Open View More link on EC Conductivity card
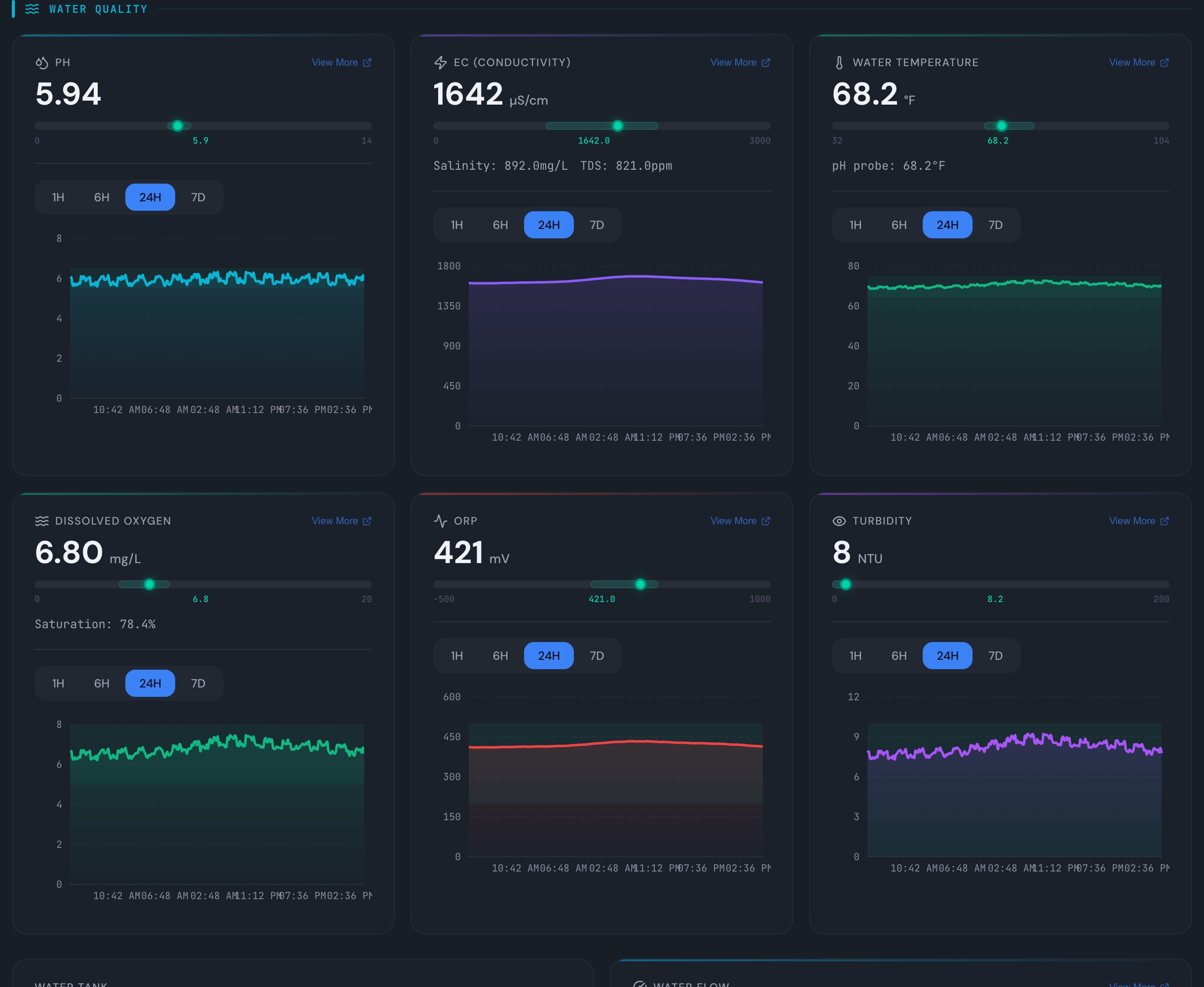Viewport: 1204px width, 987px height. coord(740,63)
